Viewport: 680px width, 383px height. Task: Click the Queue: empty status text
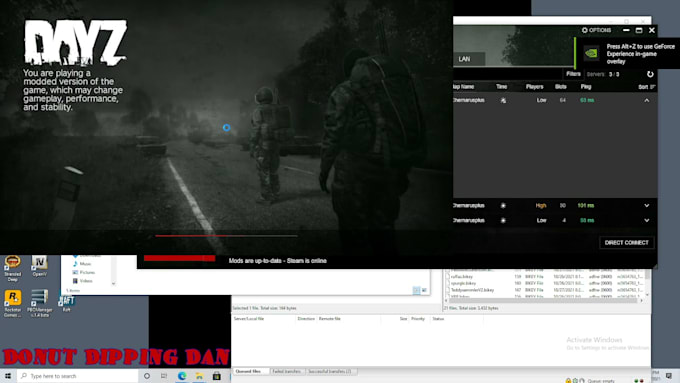point(602,381)
